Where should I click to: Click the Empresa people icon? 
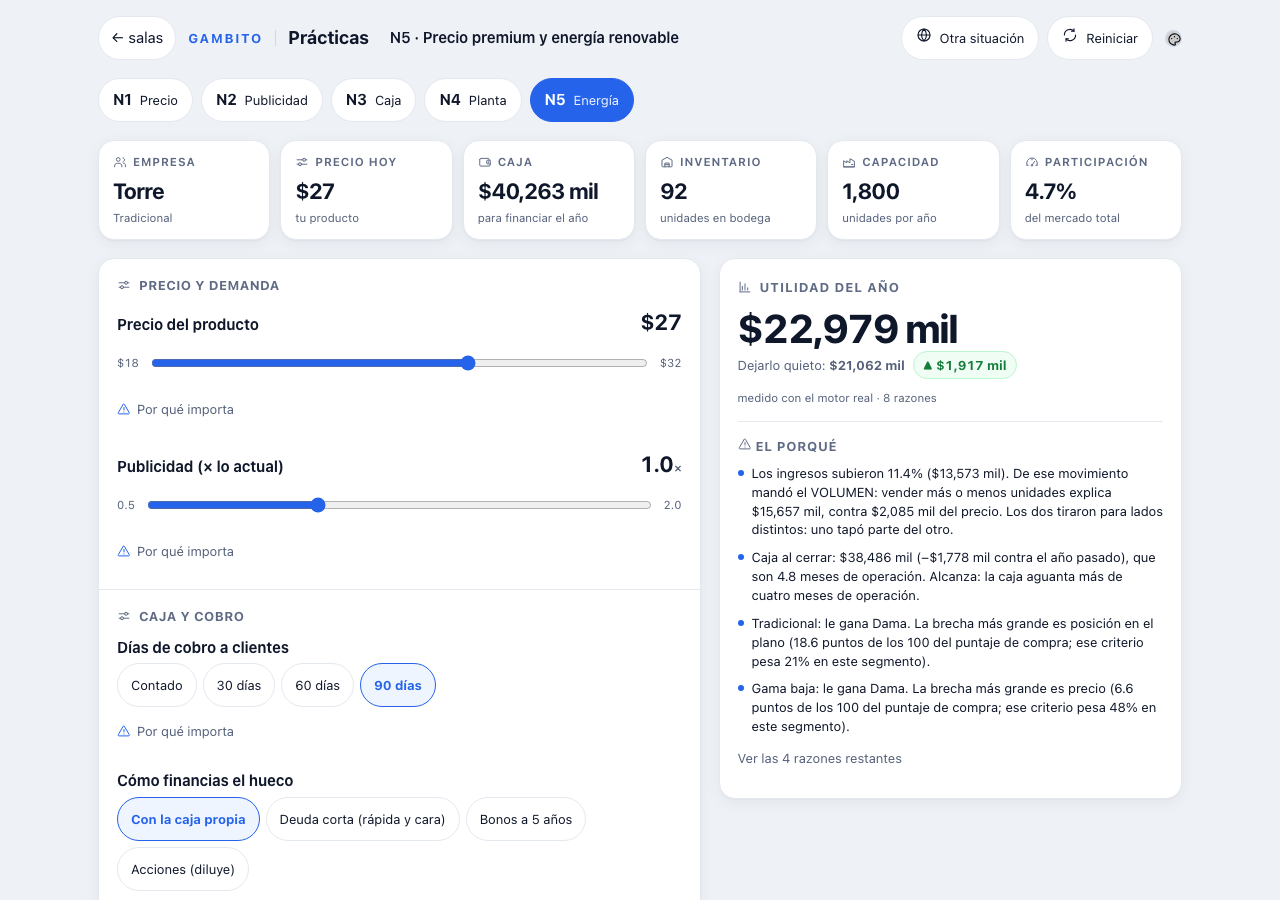120,162
